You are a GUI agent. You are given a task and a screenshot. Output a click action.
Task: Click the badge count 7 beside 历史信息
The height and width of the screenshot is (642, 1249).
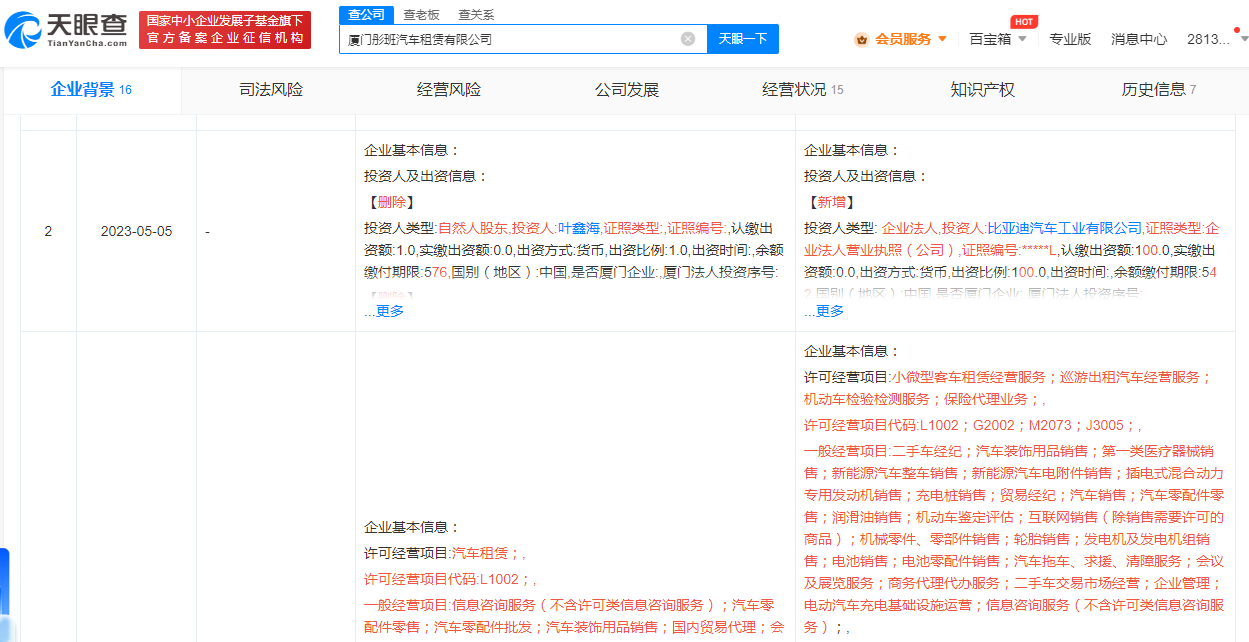pyautogui.click(x=1193, y=90)
